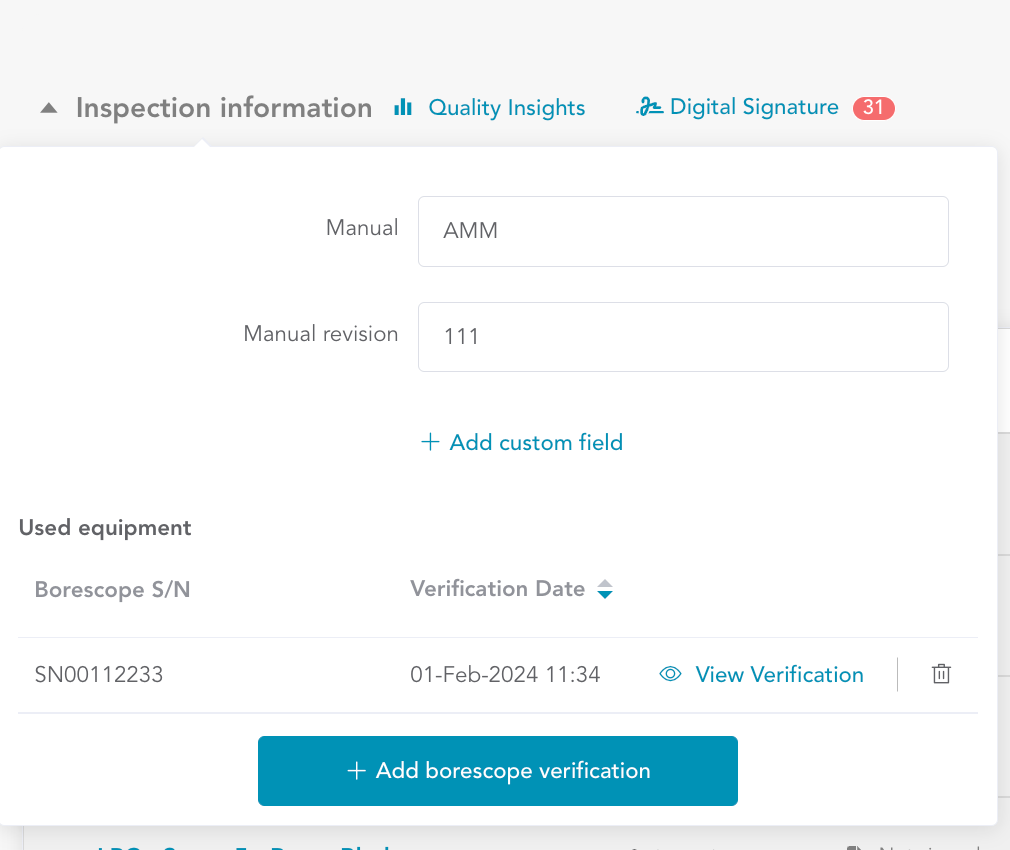Image resolution: width=1010 pixels, height=850 pixels.
Task: Toggle the Verification Date sort arrows
Action: pyautogui.click(x=604, y=590)
